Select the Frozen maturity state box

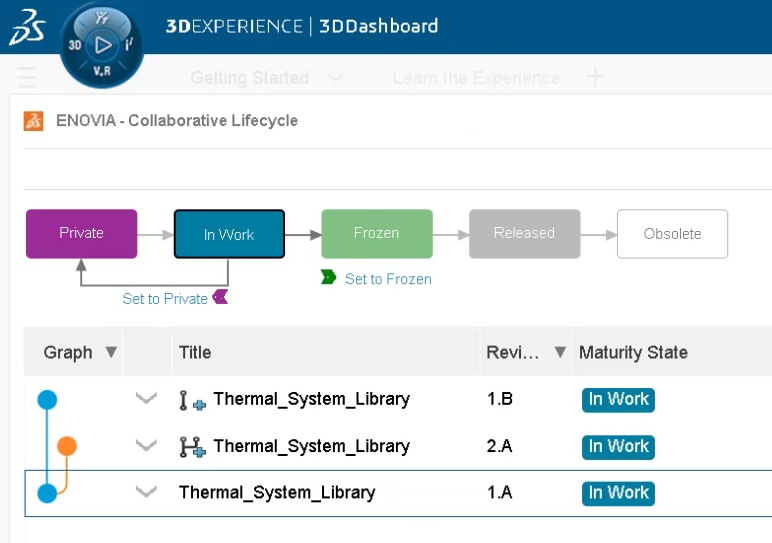pos(377,234)
